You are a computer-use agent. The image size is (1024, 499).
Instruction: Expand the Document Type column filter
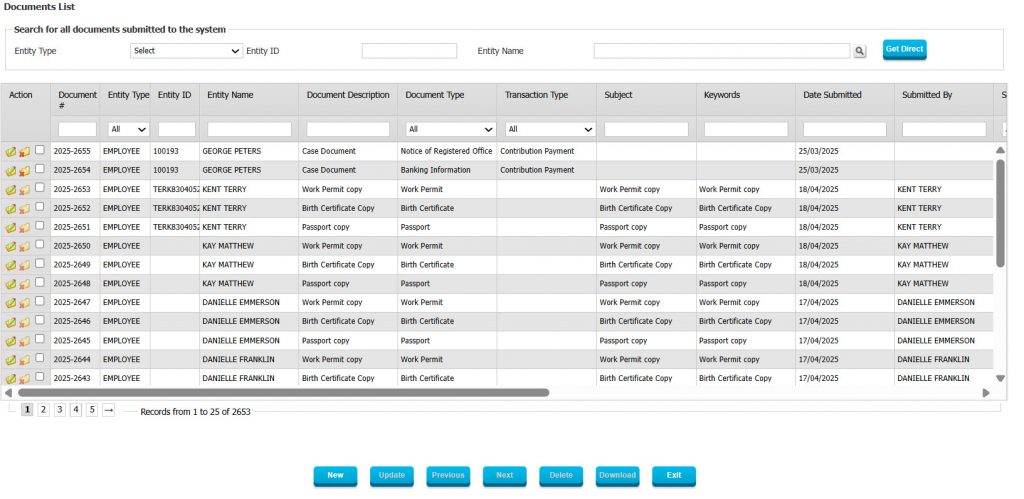click(x=450, y=129)
